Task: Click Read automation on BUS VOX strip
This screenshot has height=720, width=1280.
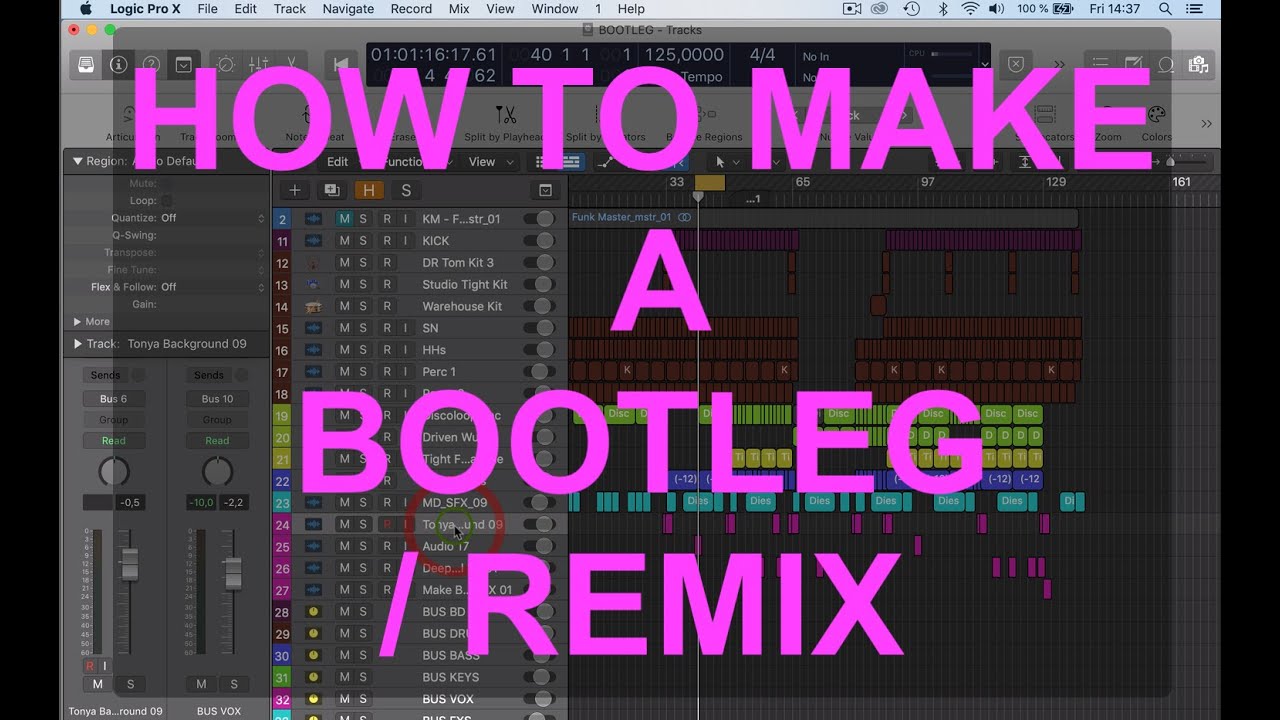Action: tap(217, 441)
